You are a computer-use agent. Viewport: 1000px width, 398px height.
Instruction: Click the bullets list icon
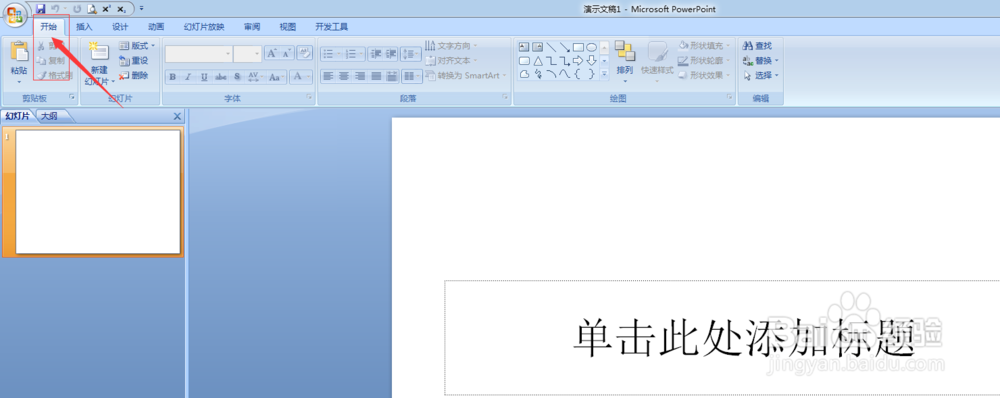pos(328,54)
